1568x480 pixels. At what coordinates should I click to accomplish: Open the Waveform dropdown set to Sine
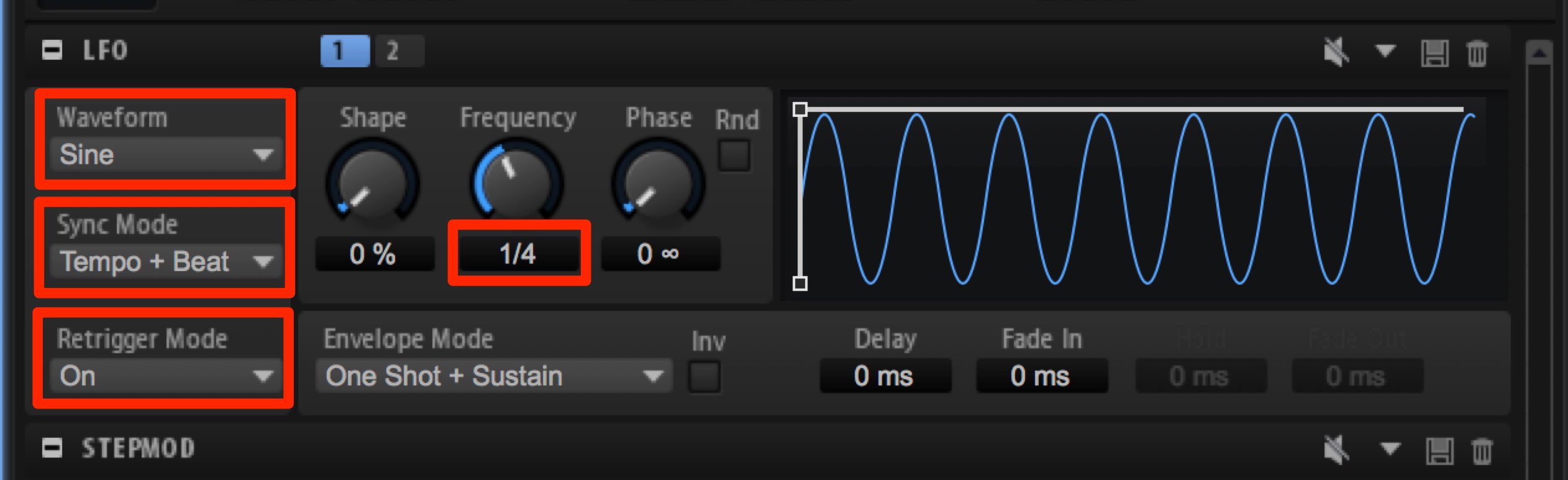[x=165, y=154]
